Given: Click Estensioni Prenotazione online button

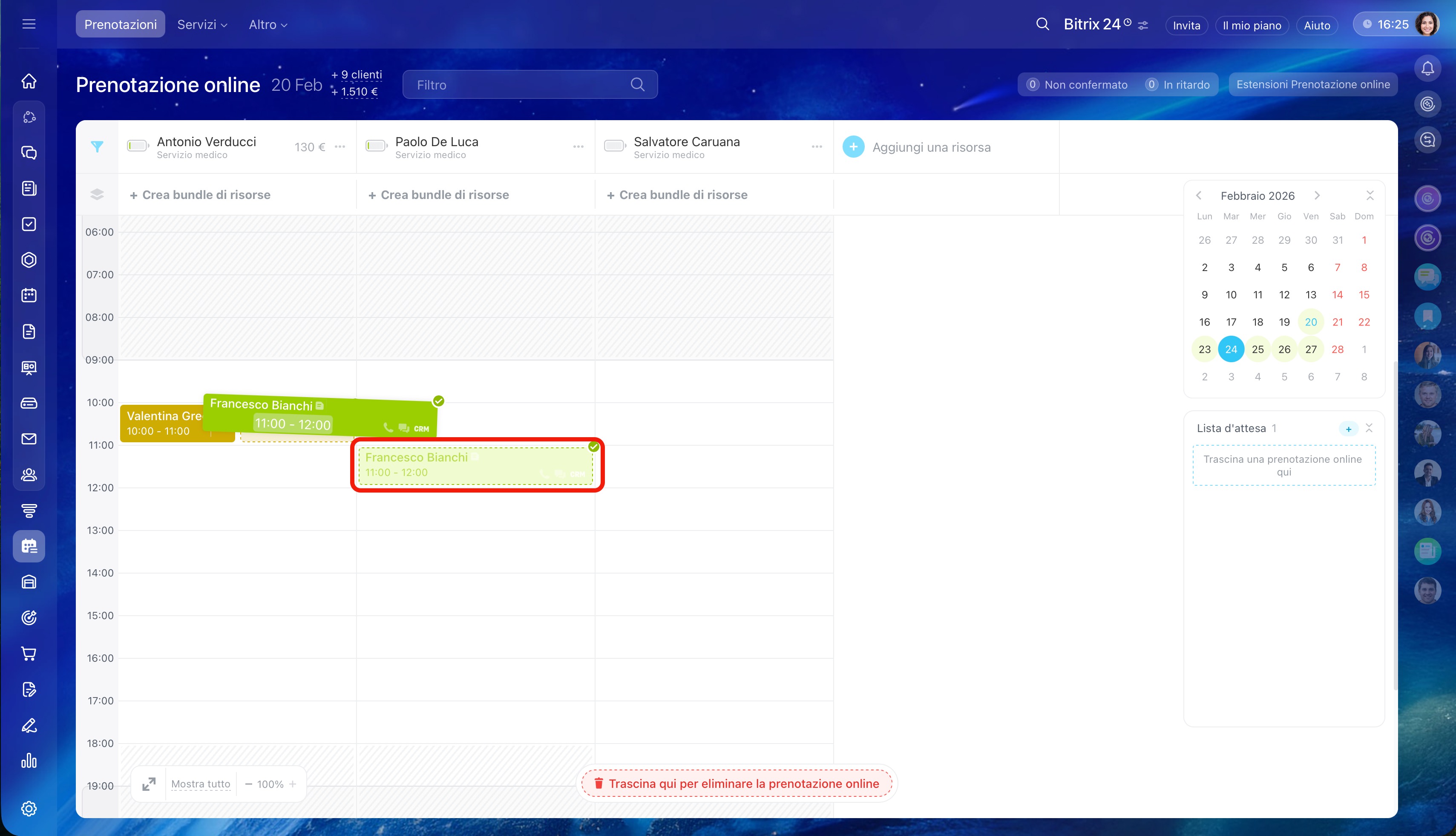Looking at the screenshot, I should pos(1312,84).
